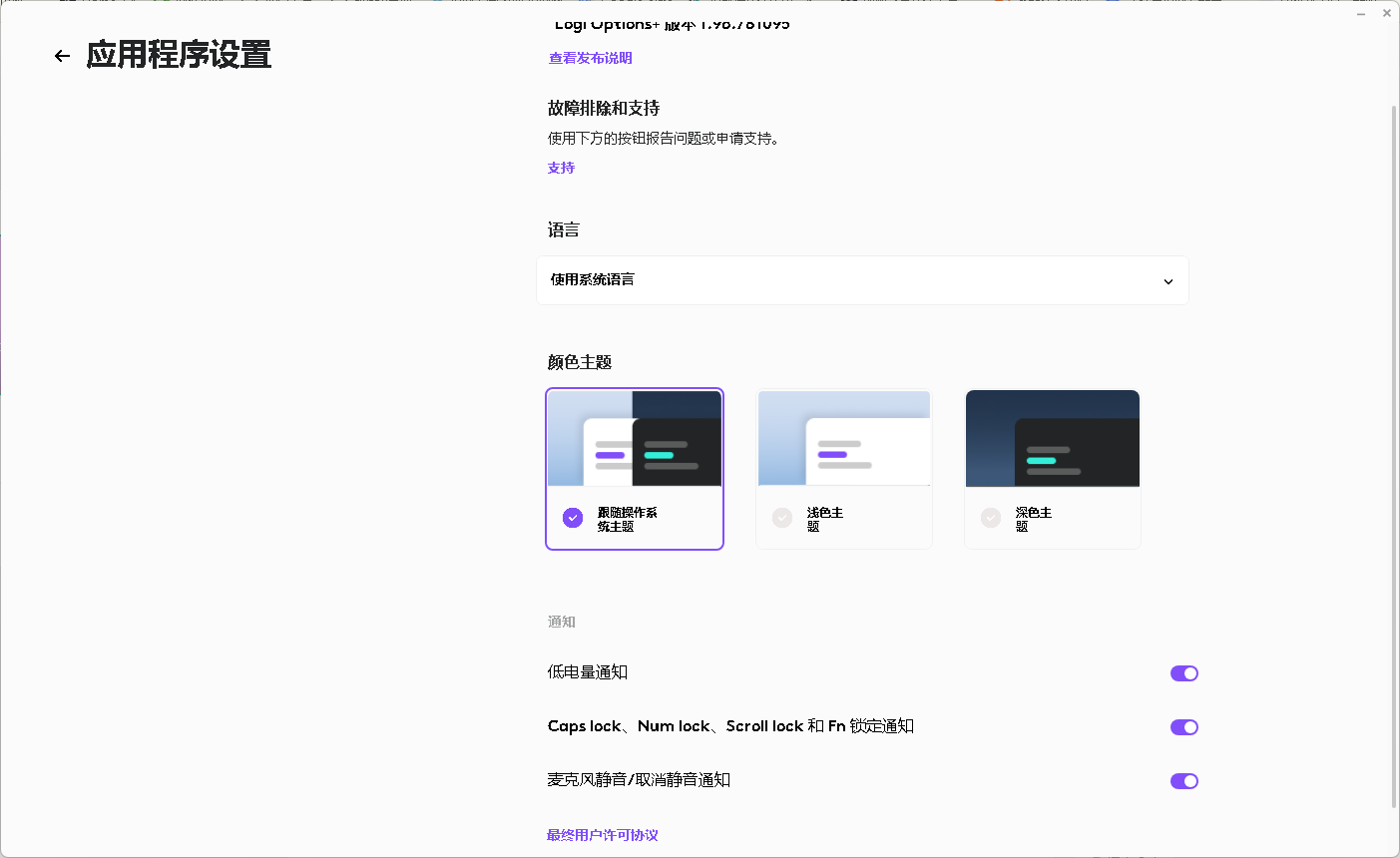Select the 跟随操作系统主题 option

point(635,469)
